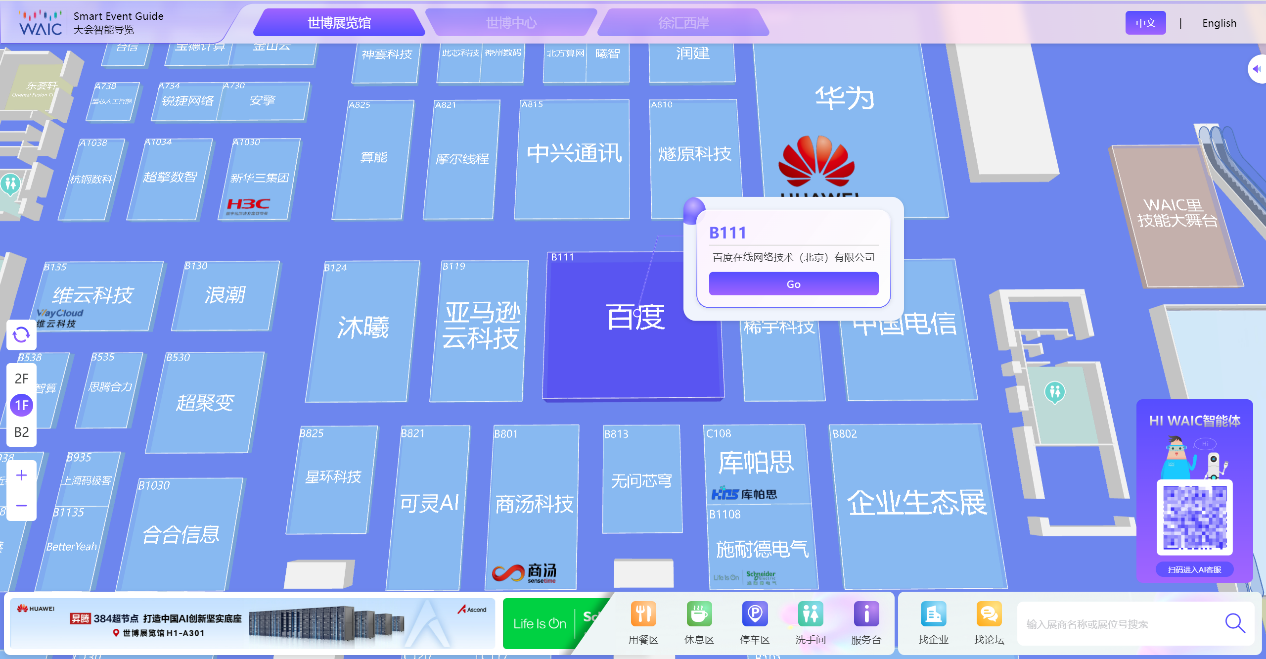Screen dimensions: 1266x659
Task: Click the Go button in B111 popup
Action: coord(793,284)
